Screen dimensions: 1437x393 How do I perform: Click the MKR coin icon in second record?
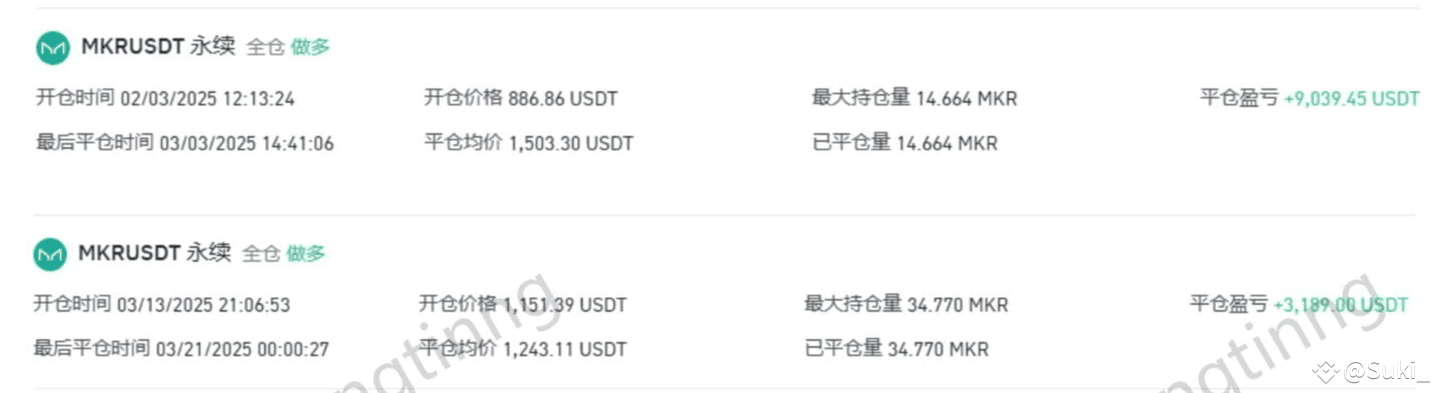pyautogui.click(x=50, y=254)
